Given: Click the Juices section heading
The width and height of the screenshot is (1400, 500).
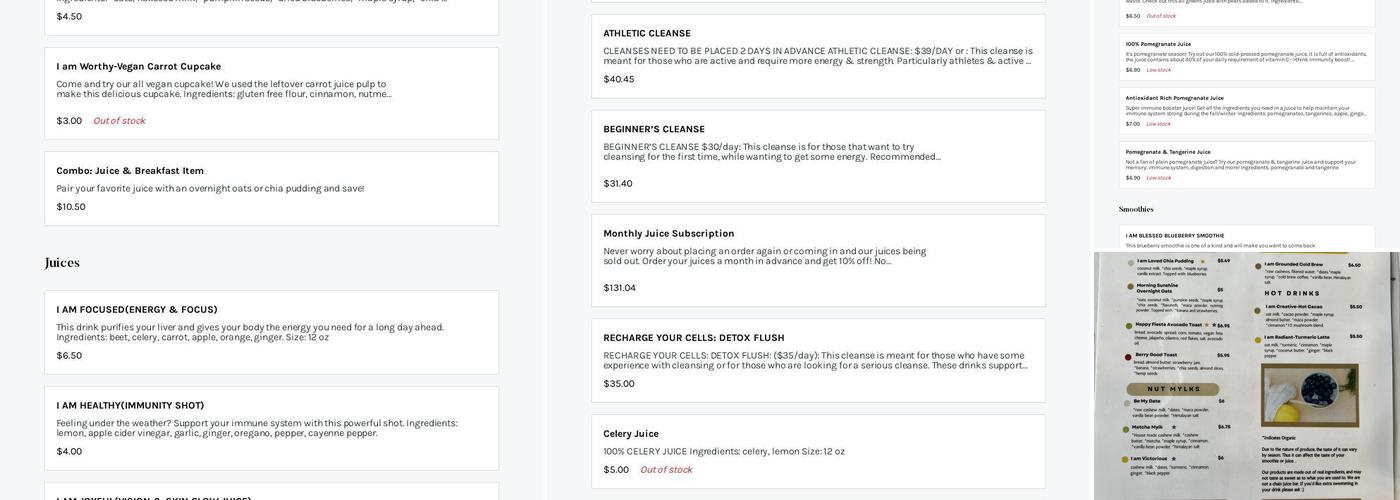Looking at the screenshot, I should [x=62, y=263].
